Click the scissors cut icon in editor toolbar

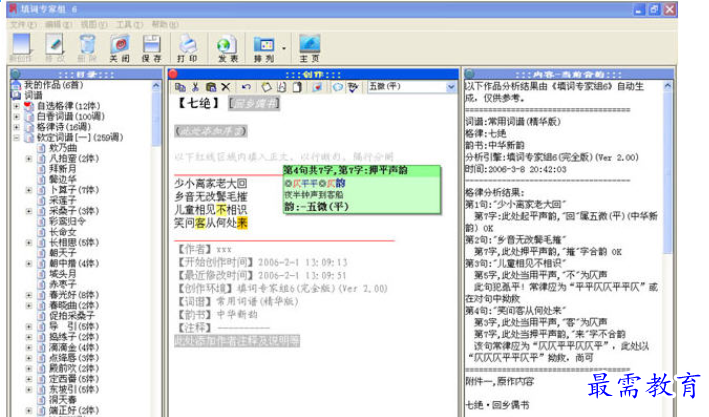[196, 87]
